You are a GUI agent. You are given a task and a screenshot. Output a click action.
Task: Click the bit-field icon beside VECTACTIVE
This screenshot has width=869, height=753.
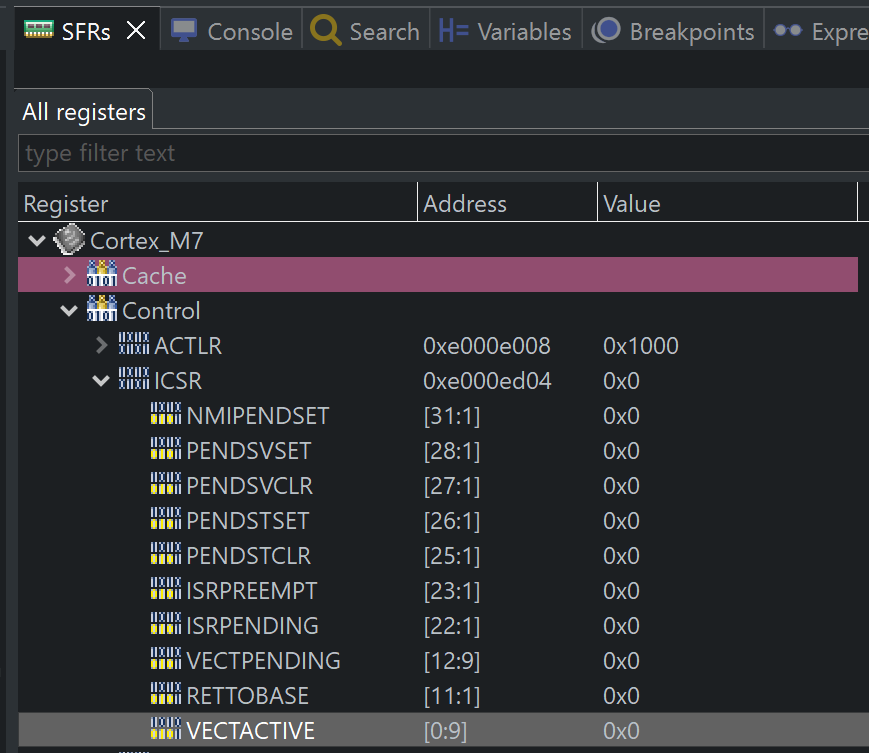(x=165, y=730)
